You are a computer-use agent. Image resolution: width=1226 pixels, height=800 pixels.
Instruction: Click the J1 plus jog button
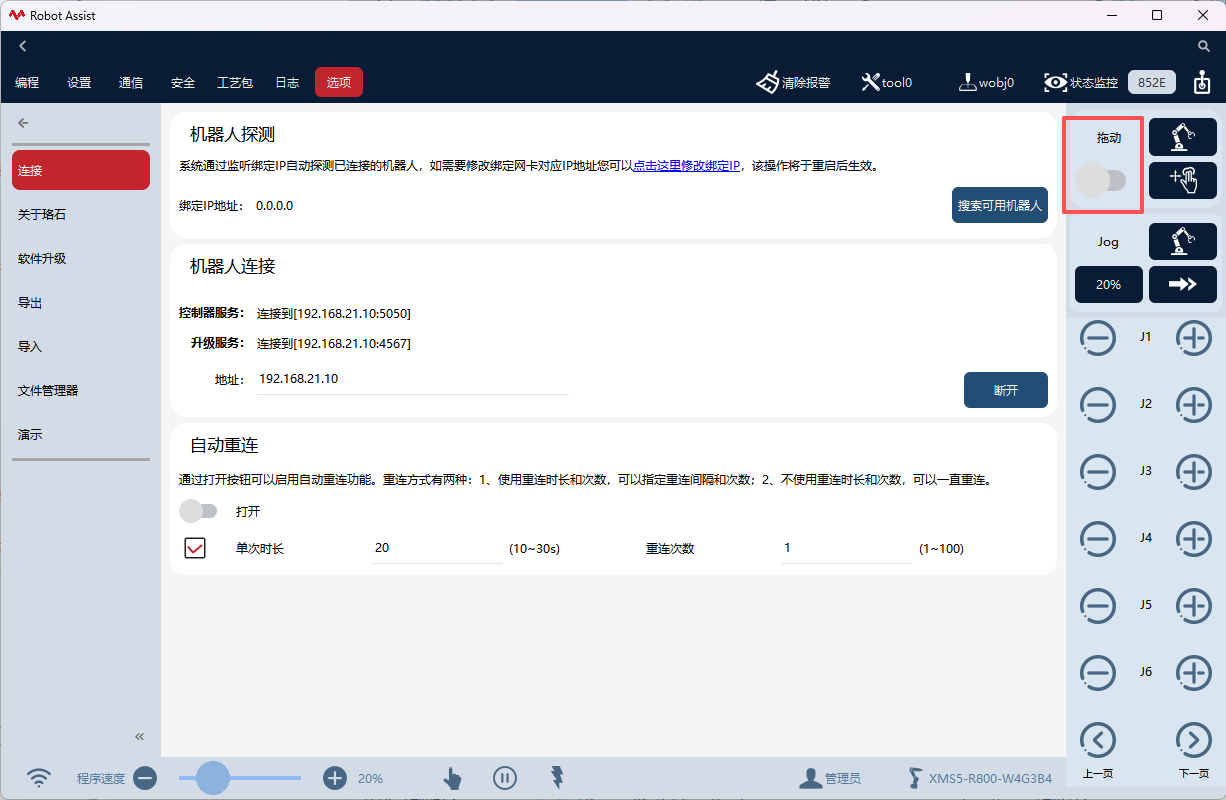pyautogui.click(x=1193, y=338)
